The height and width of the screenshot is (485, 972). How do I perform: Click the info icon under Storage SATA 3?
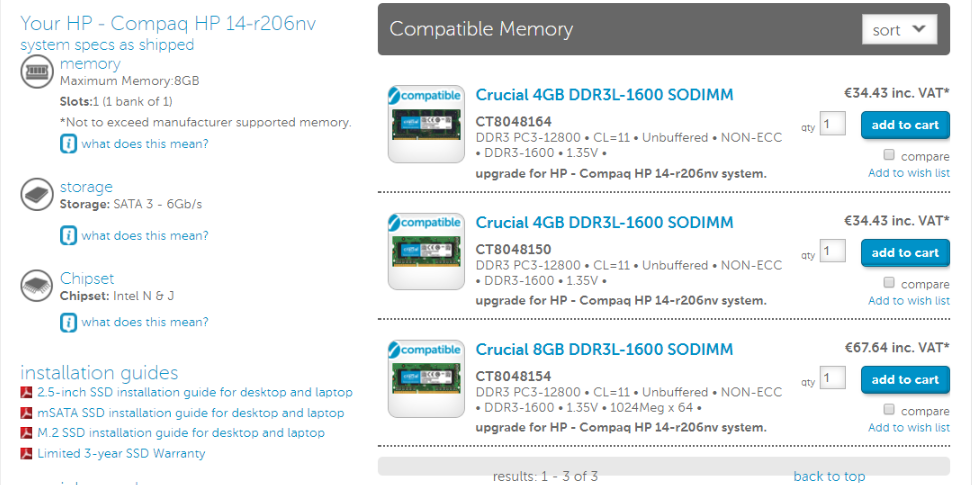(68, 236)
